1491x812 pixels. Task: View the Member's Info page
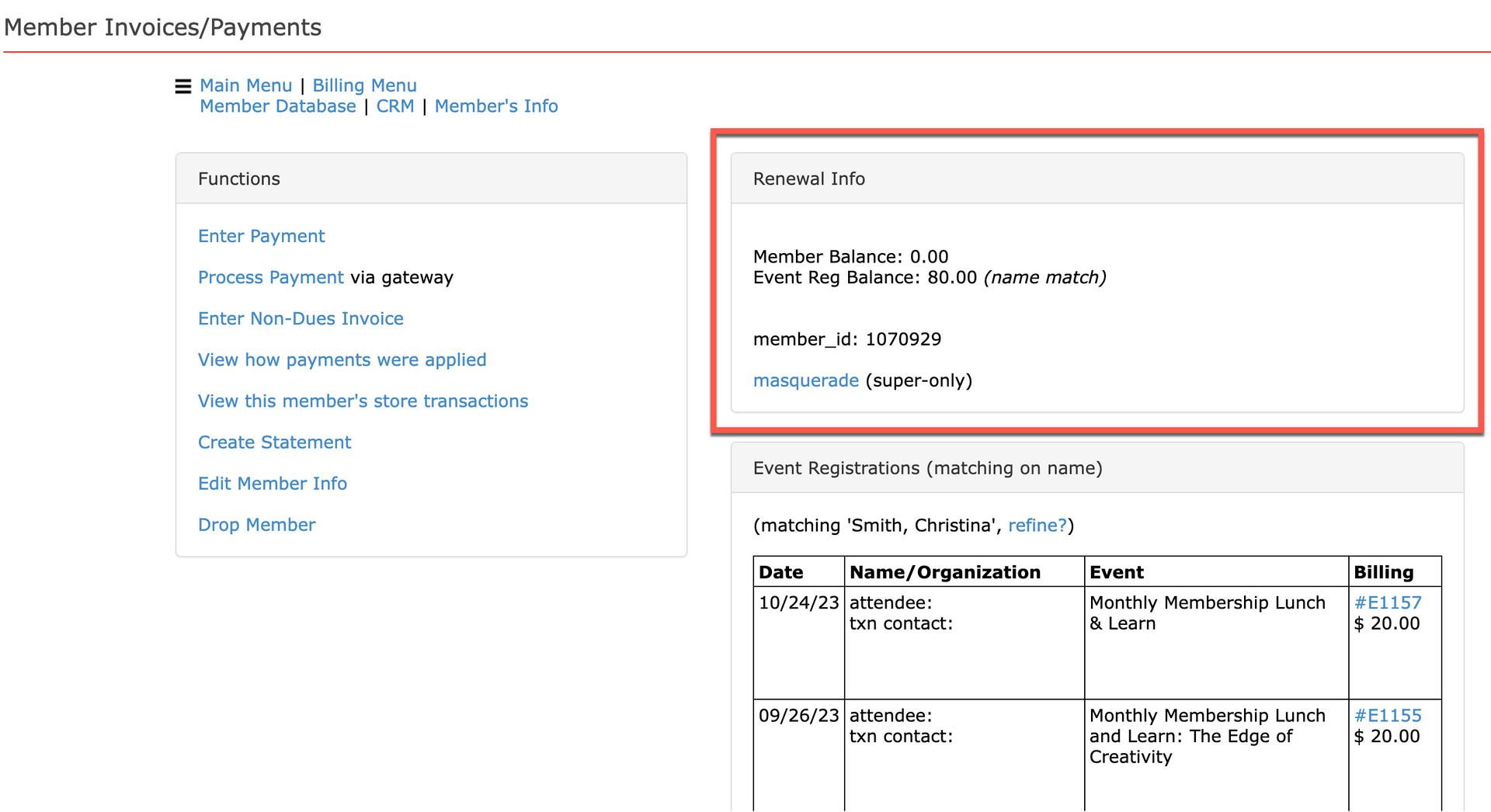[x=496, y=106]
